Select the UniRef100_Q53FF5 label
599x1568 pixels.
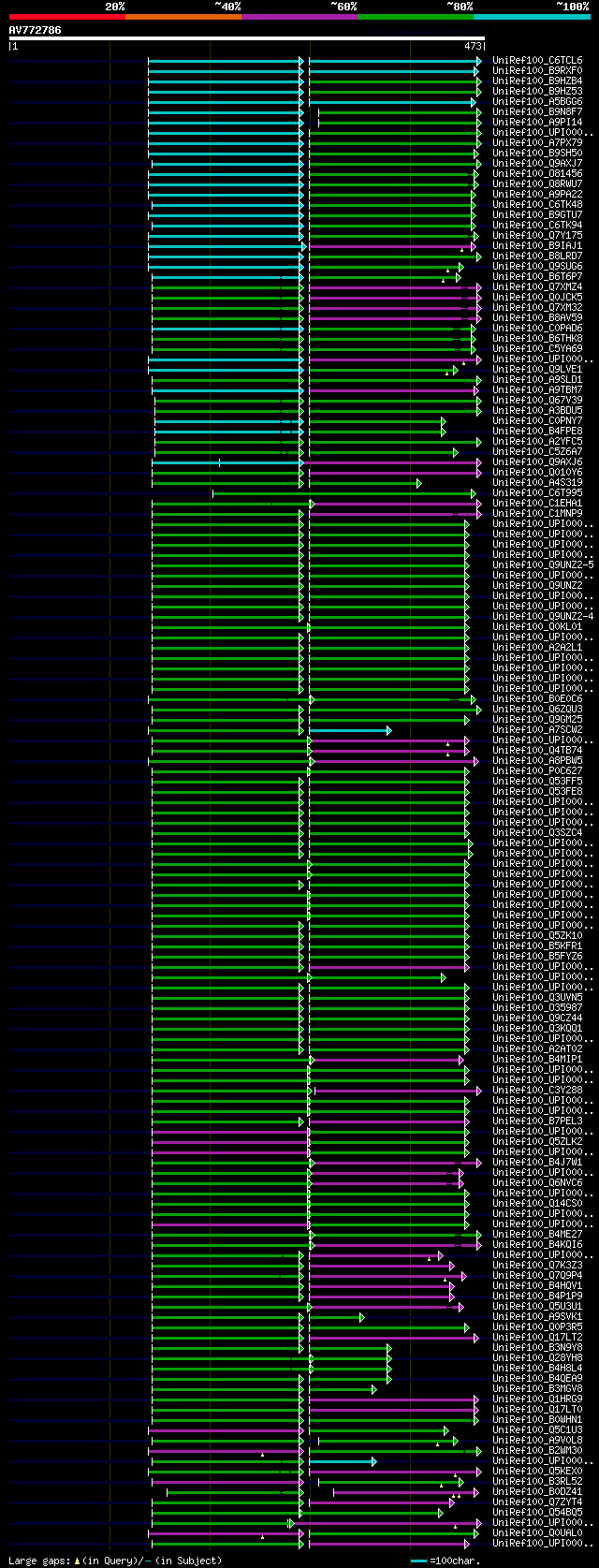tap(537, 782)
